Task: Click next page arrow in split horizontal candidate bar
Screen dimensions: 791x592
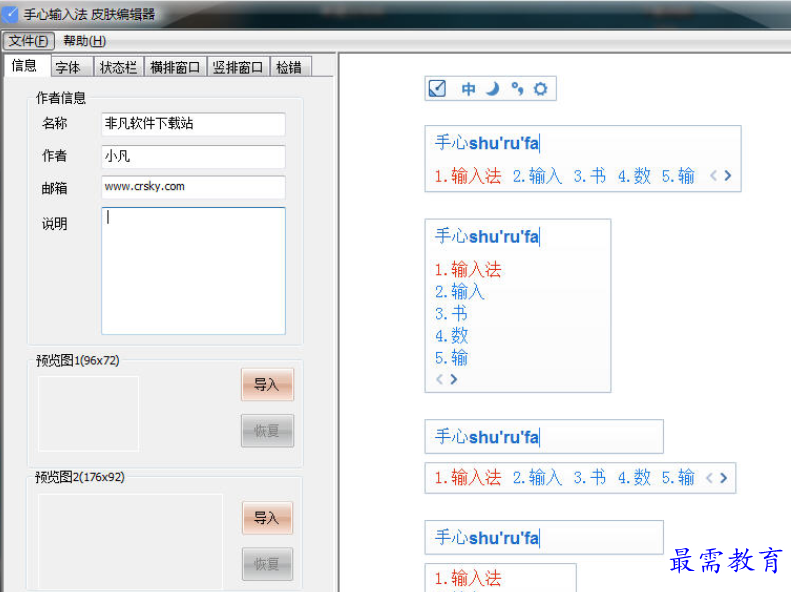Action: [724, 478]
